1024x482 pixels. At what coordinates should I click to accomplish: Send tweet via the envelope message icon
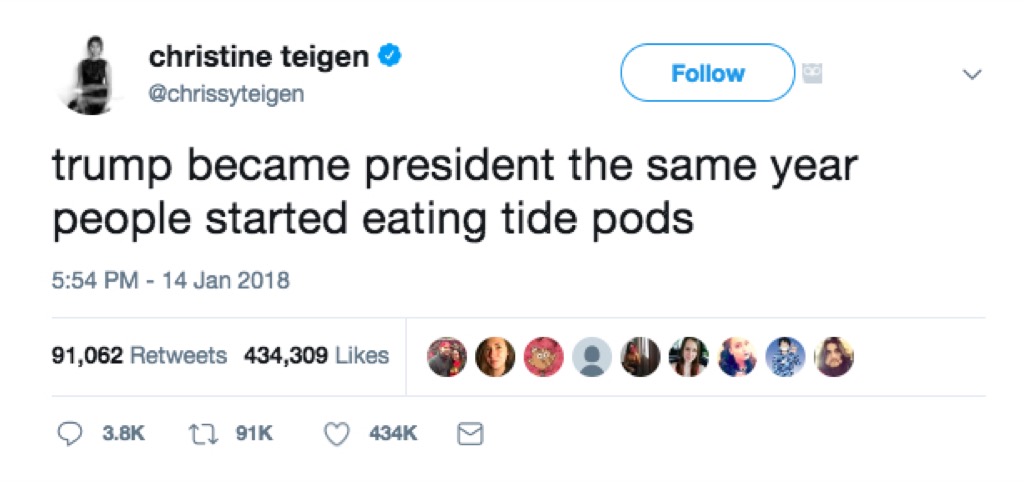[469, 434]
